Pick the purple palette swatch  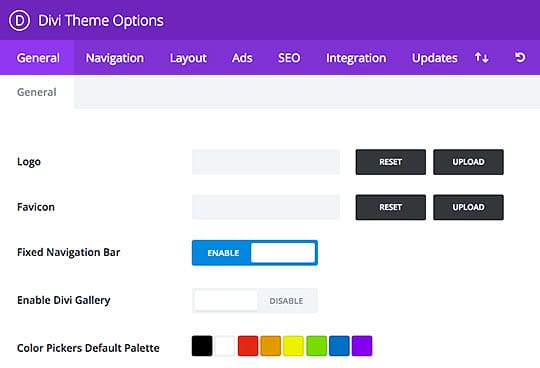[x=362, y=346]
